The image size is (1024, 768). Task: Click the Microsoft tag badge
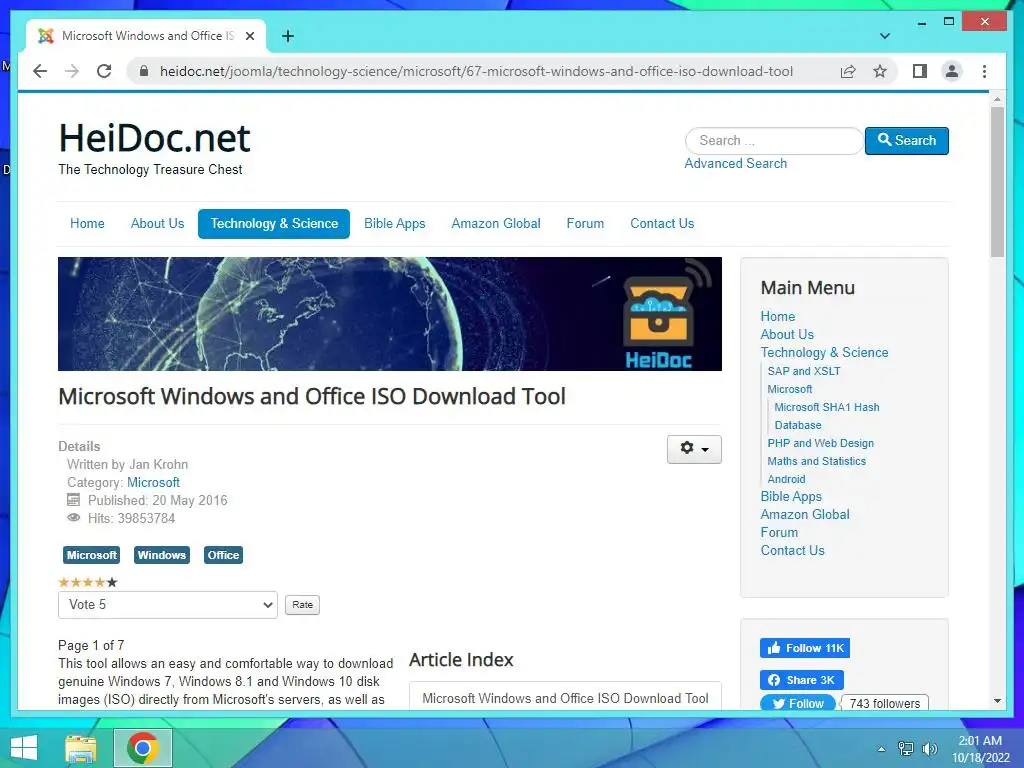(x=91, y=555)
